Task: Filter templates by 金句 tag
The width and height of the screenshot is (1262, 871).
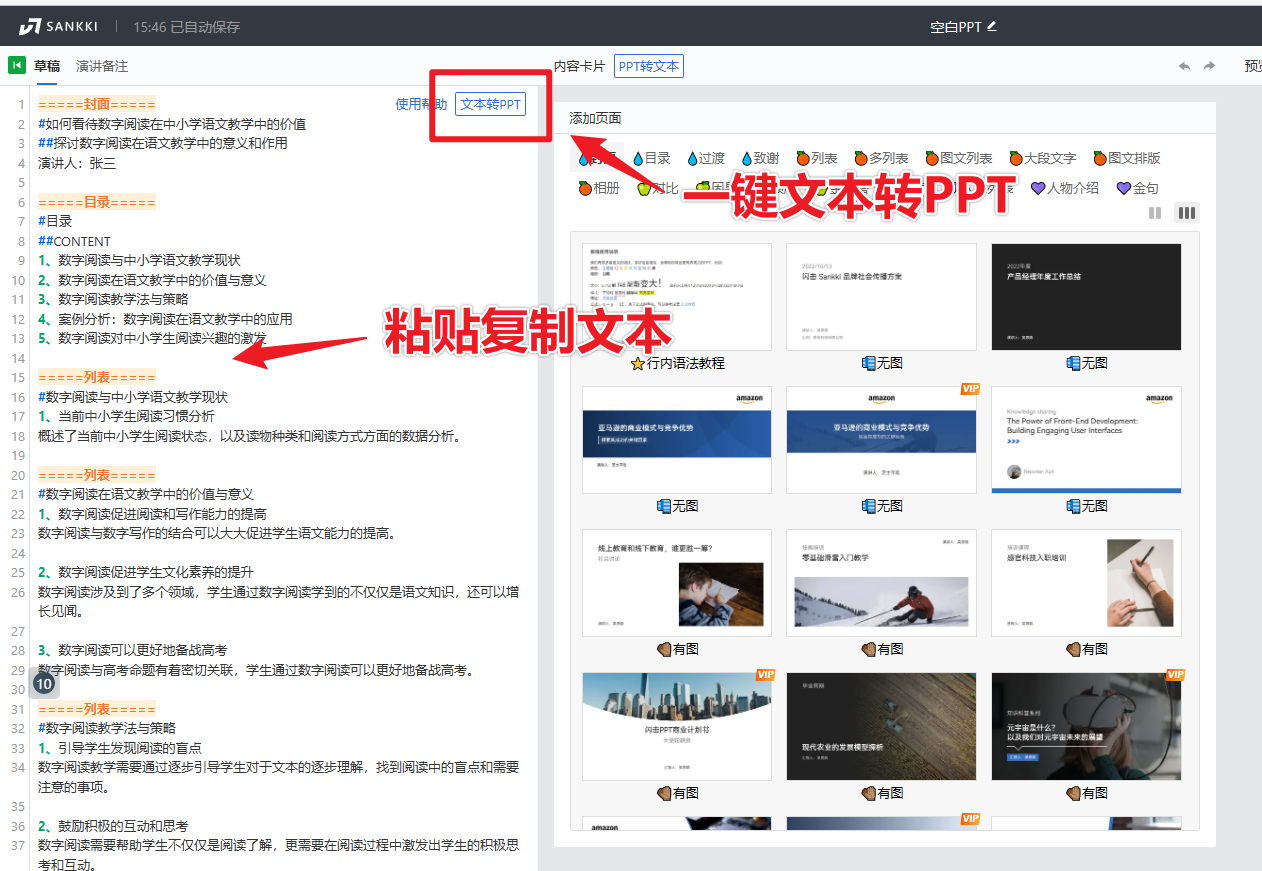Action: tap(1138, 188)
